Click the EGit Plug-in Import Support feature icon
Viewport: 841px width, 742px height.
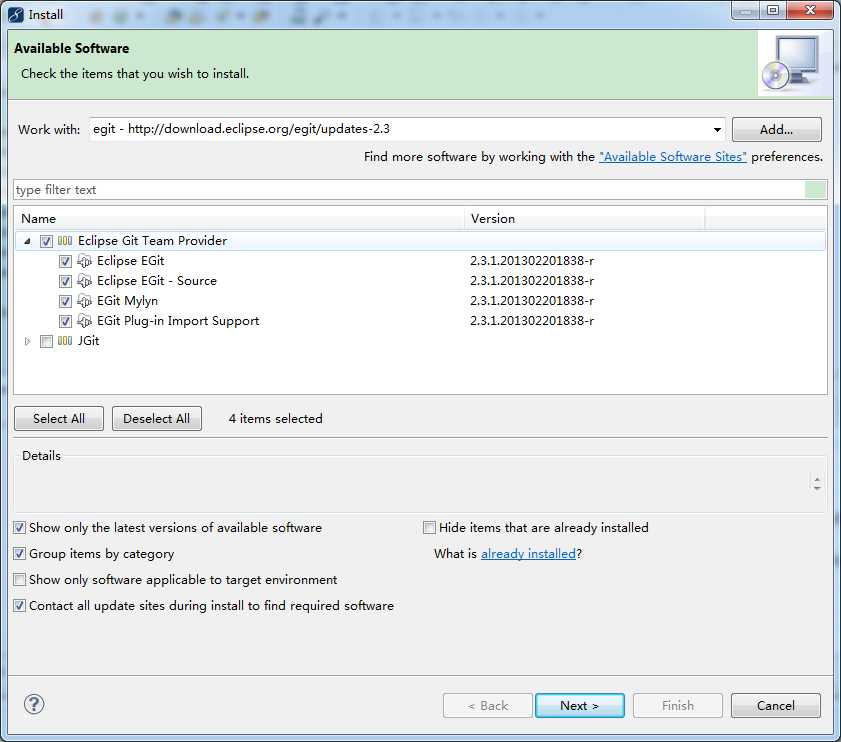[84, 321]
